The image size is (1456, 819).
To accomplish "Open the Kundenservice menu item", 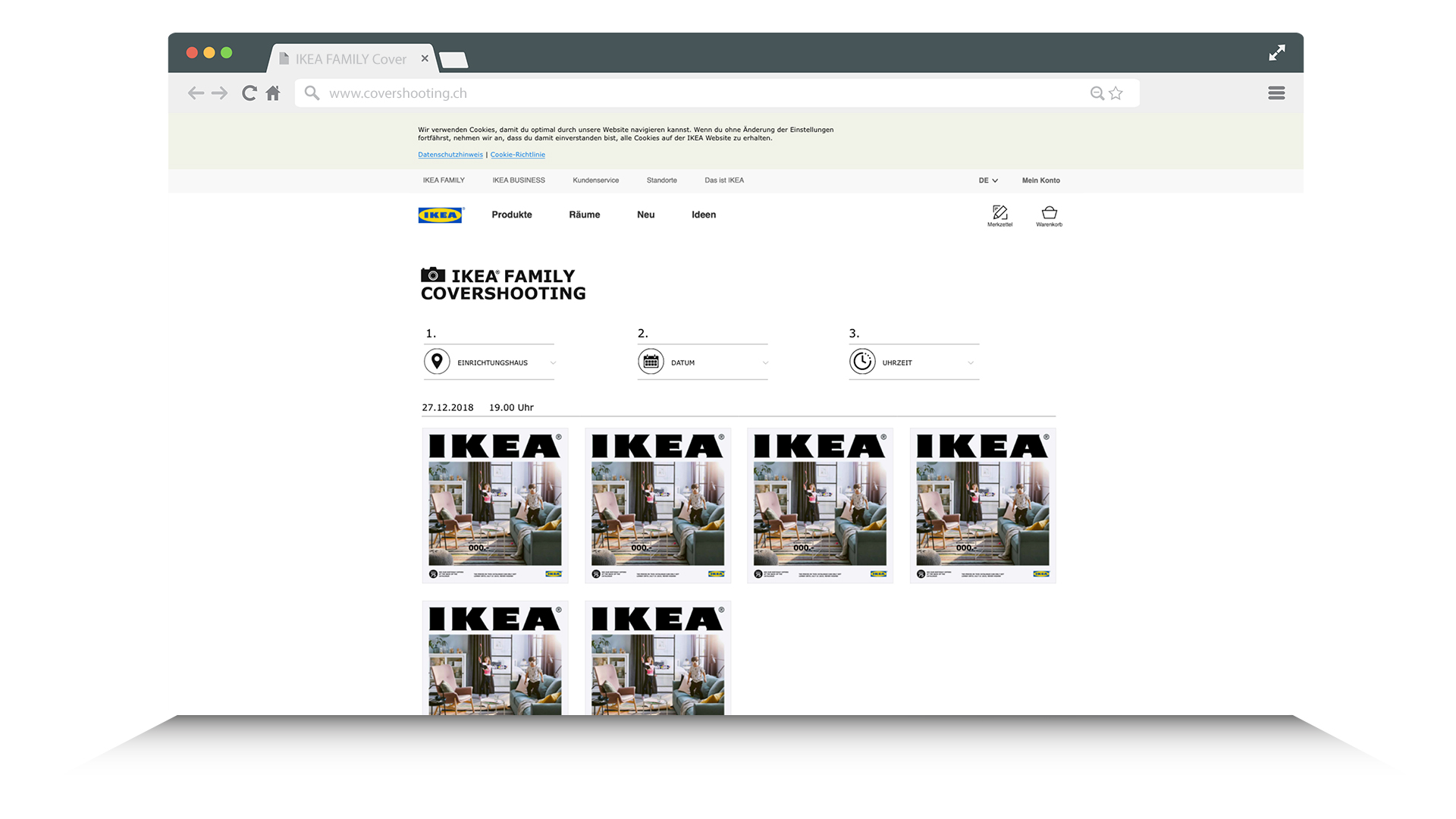I will click(596, 180).
